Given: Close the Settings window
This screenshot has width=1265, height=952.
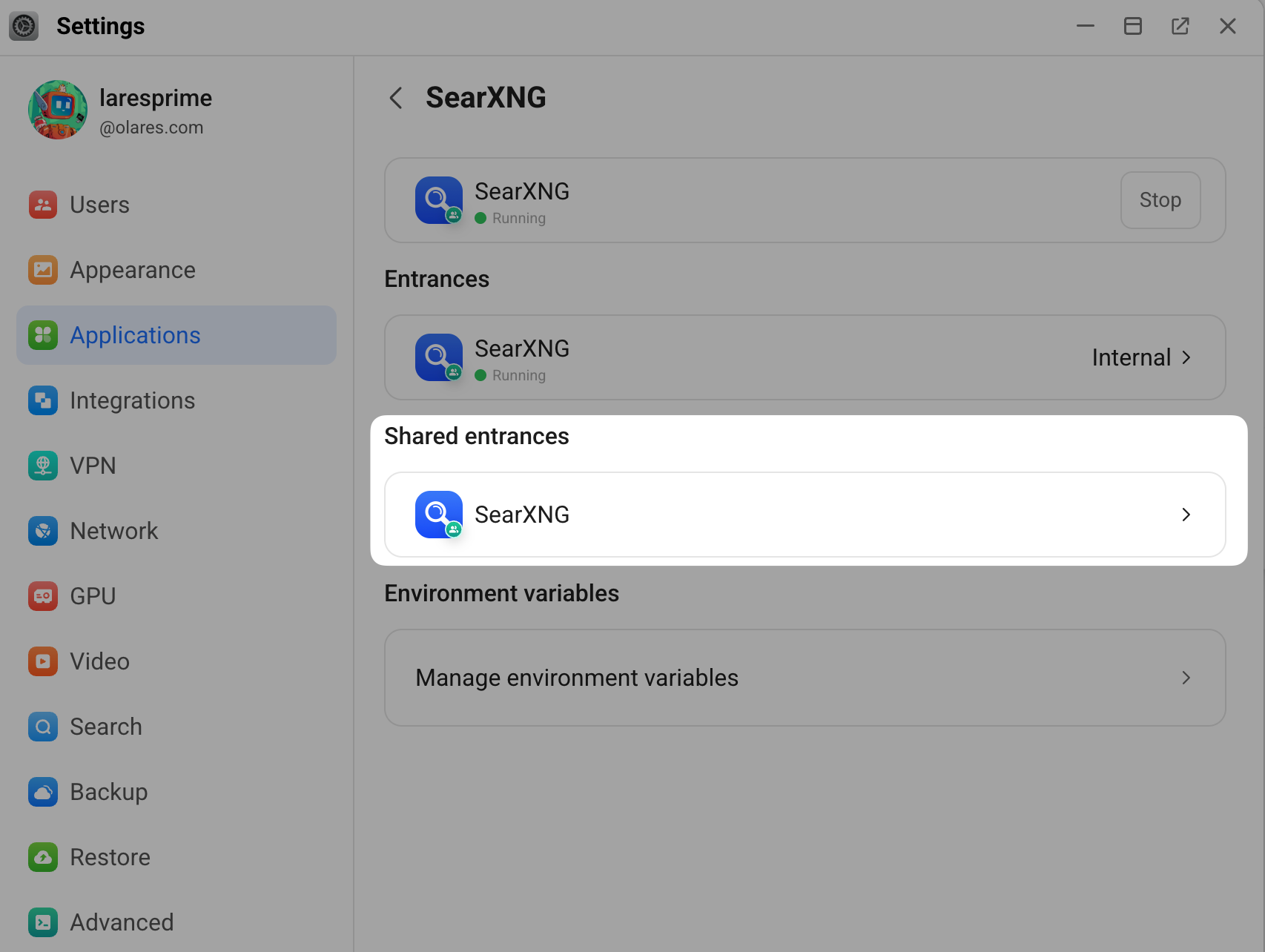Looking at the screenshot, I should [1228, 26].
